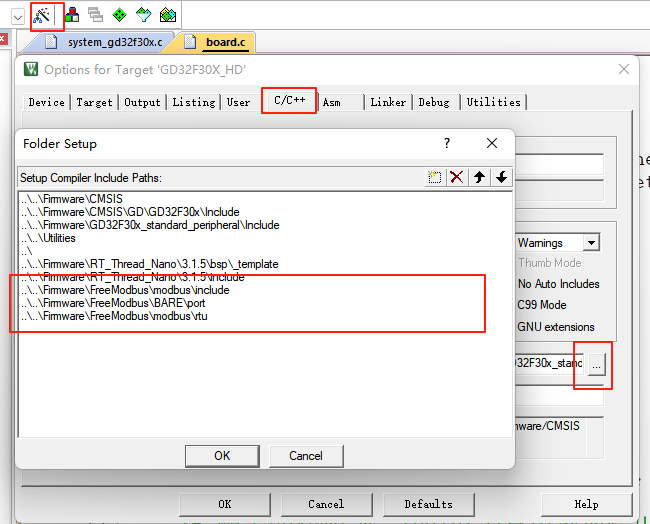The width and height of the screenshot is (650, 524).
Task: Click the Folder Setup help question mark
Action: (447, 143)
